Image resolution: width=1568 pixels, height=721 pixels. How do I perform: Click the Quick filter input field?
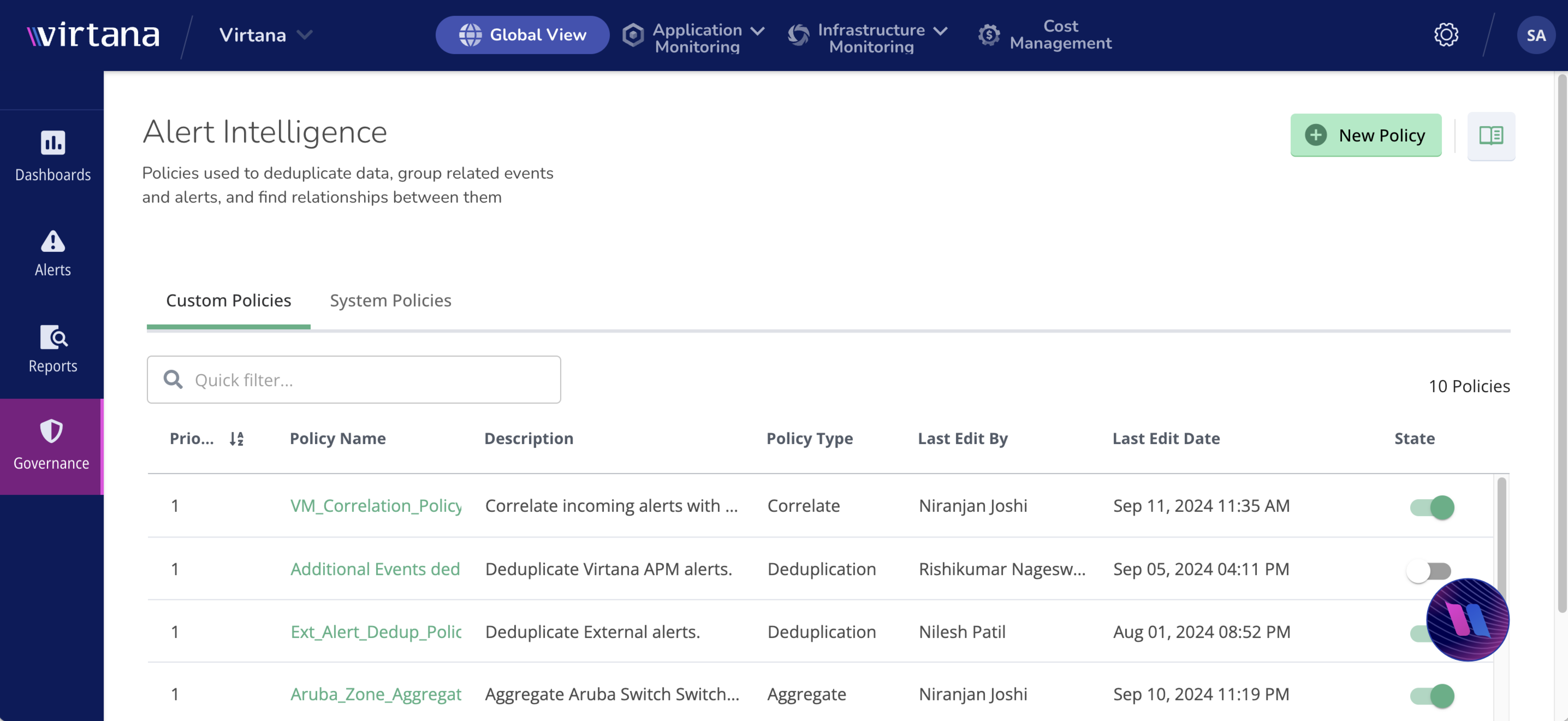click(x=354, y=379)
